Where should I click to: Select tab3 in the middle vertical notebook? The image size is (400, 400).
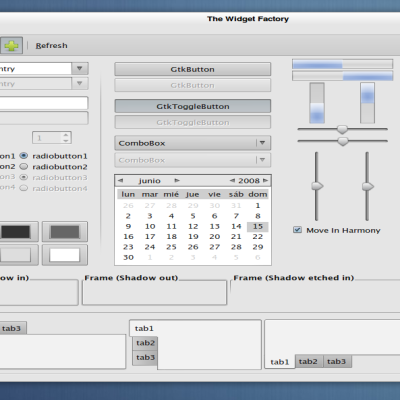pyautogui.click(x=145, y=357)
